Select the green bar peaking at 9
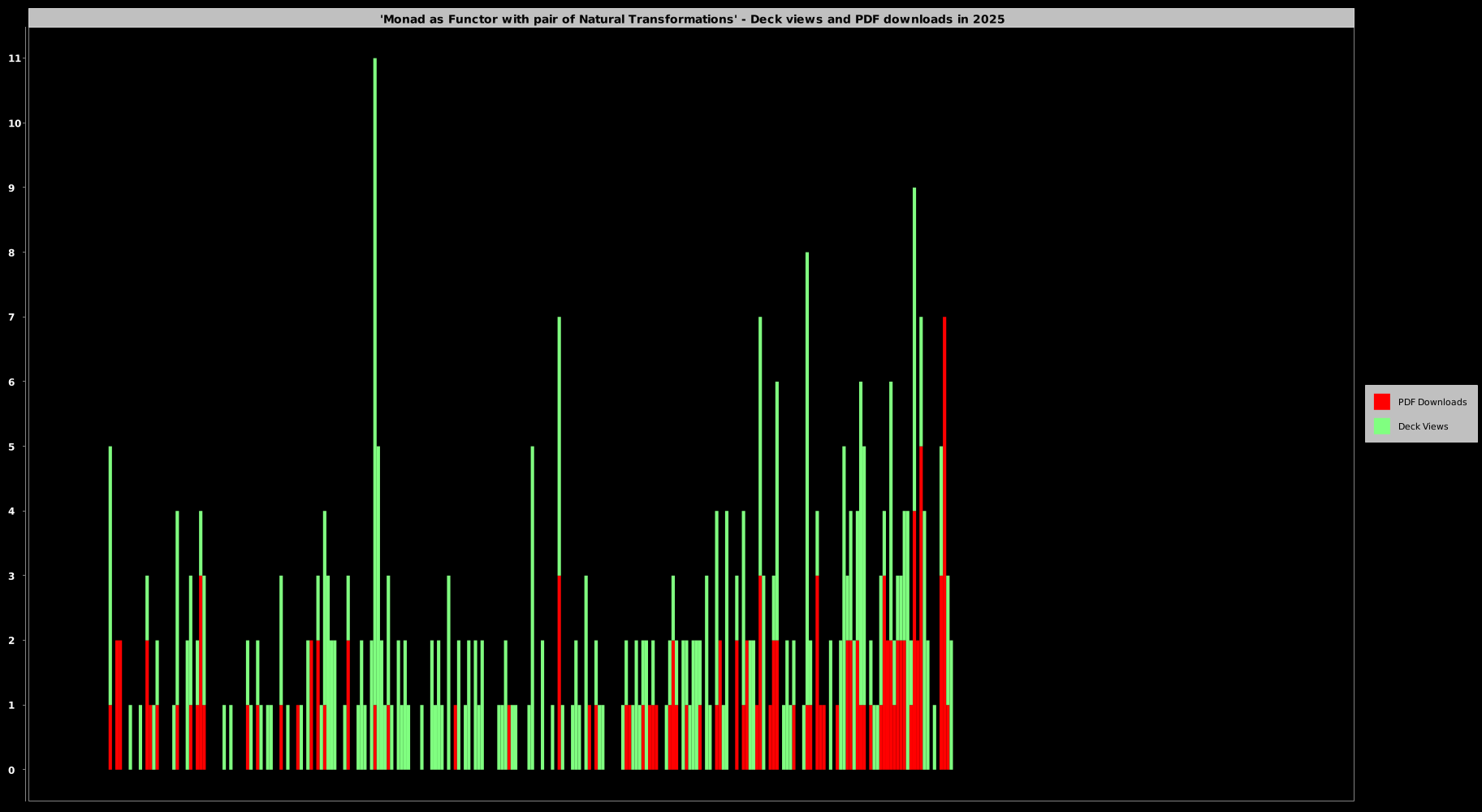Screen dimensions: 1482x812 pyautogui.click(x=914, y=325)
